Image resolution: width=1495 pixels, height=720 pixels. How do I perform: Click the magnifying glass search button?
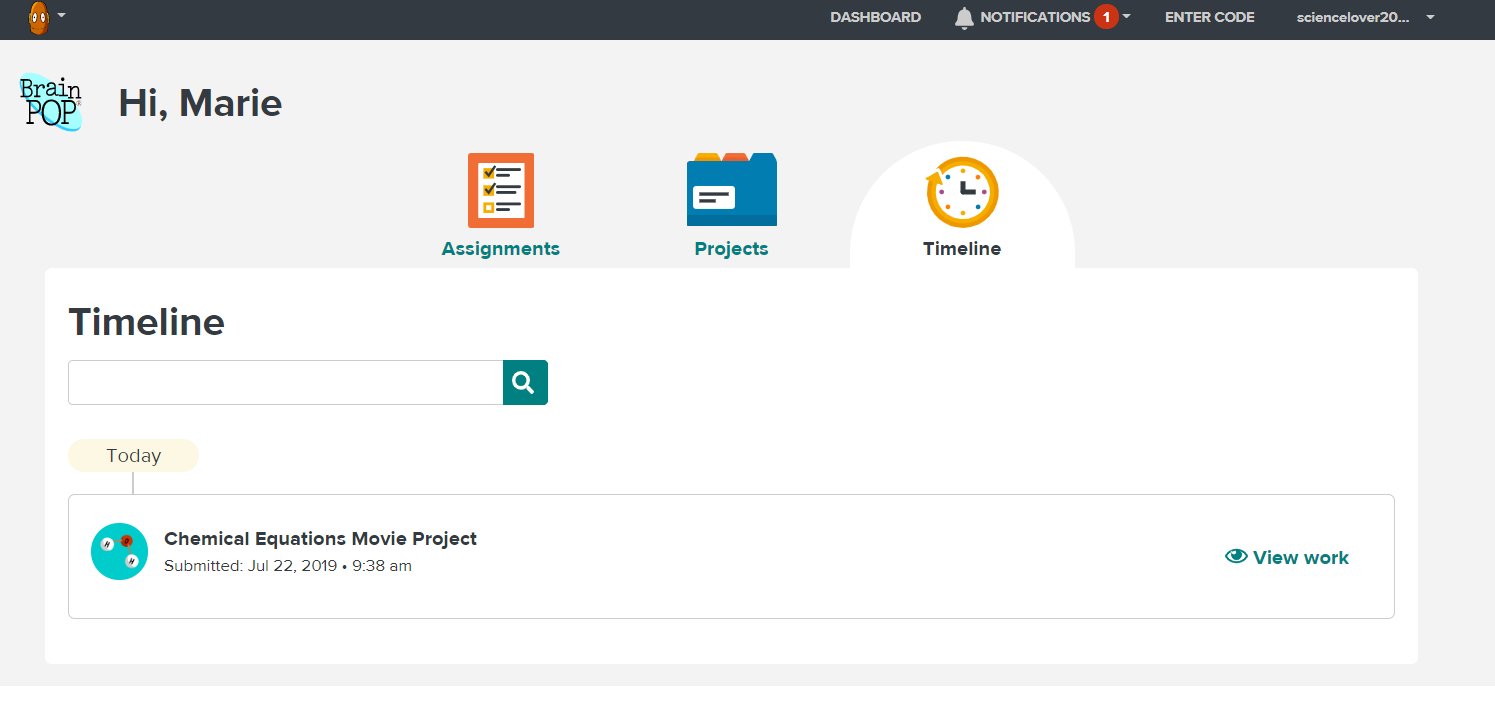pos(525,382)
